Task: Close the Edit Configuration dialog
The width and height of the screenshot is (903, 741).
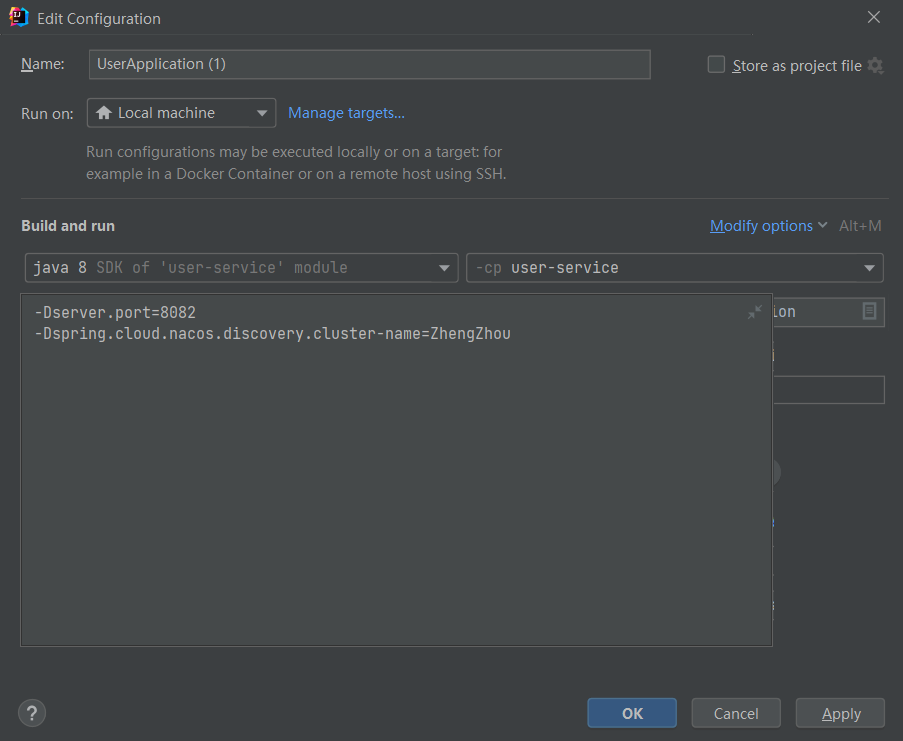Action: tap(874, 17)
